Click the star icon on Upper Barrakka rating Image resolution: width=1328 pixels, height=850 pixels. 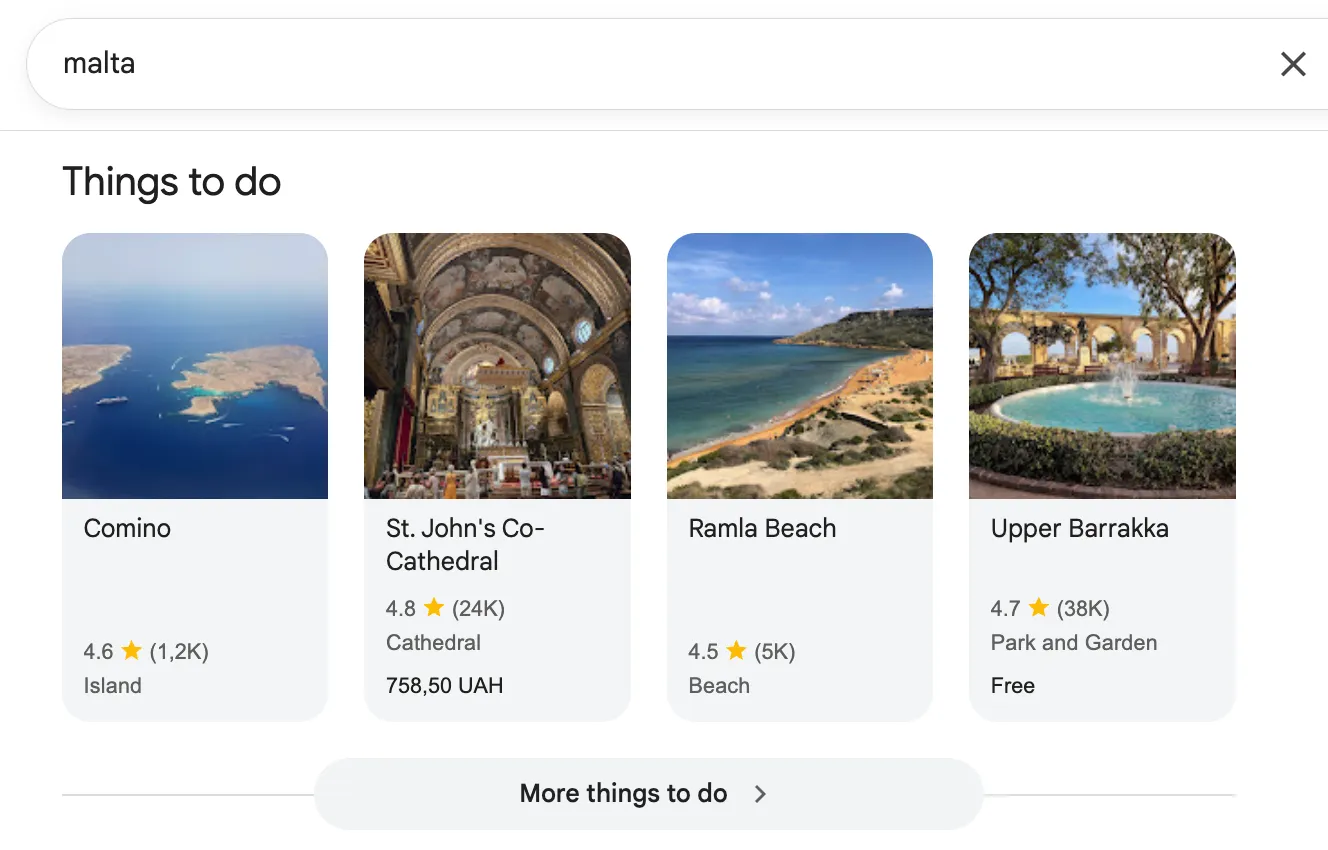point(1039,607)
